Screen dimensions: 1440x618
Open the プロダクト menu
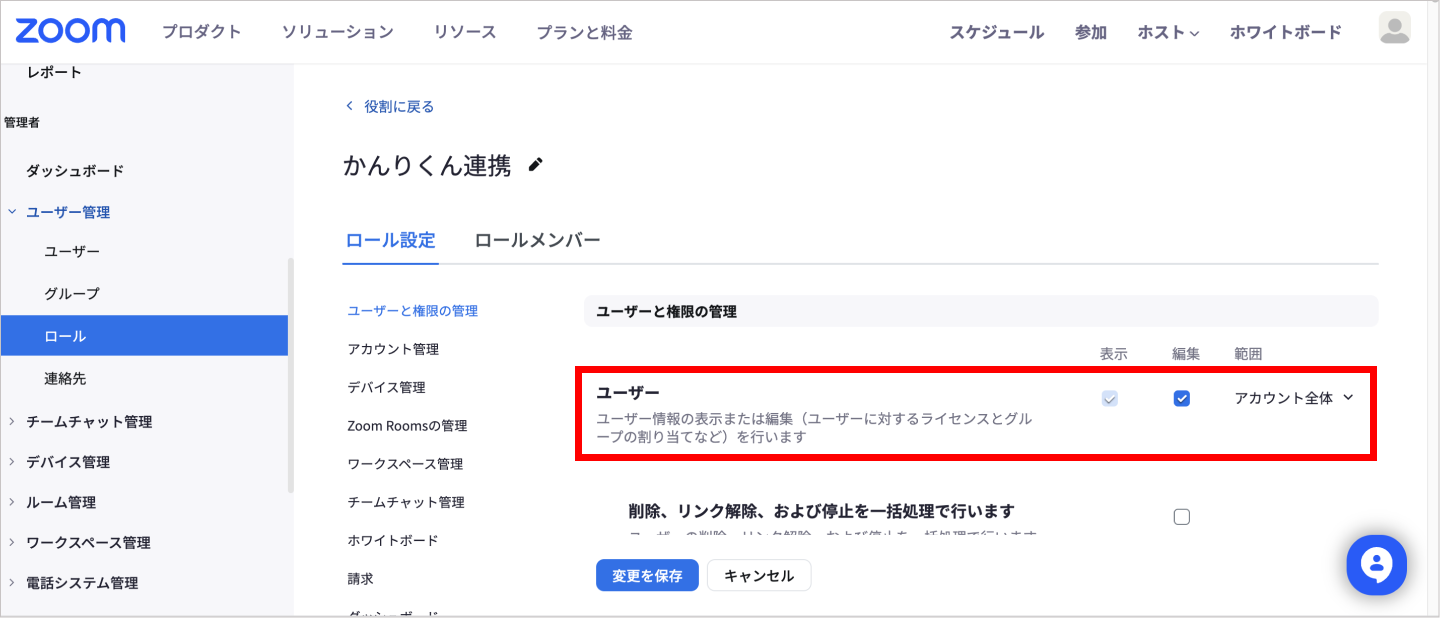(x=201, y=31)
